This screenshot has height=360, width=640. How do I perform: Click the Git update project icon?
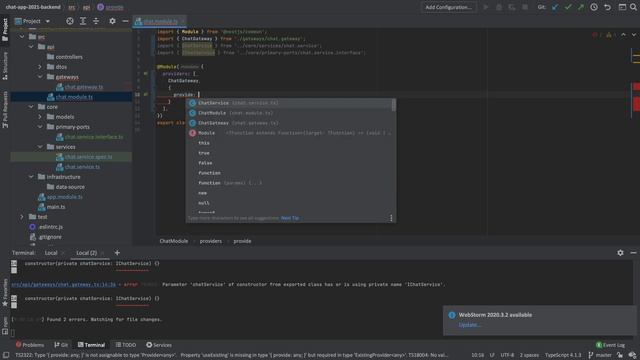click(555, 7)
